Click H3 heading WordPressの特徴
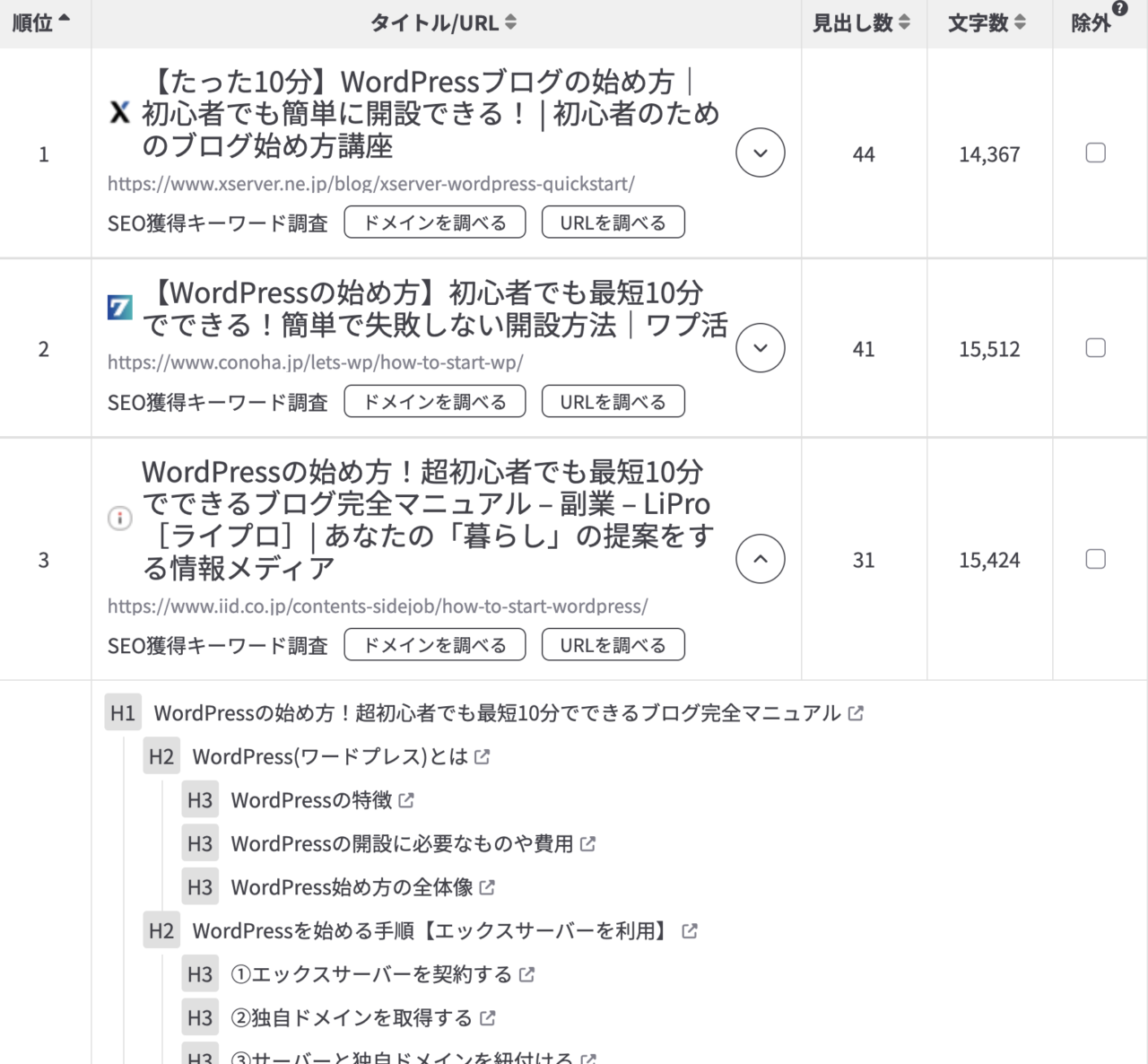This screenshot has width=1148, height=1064. click(311, 800)
